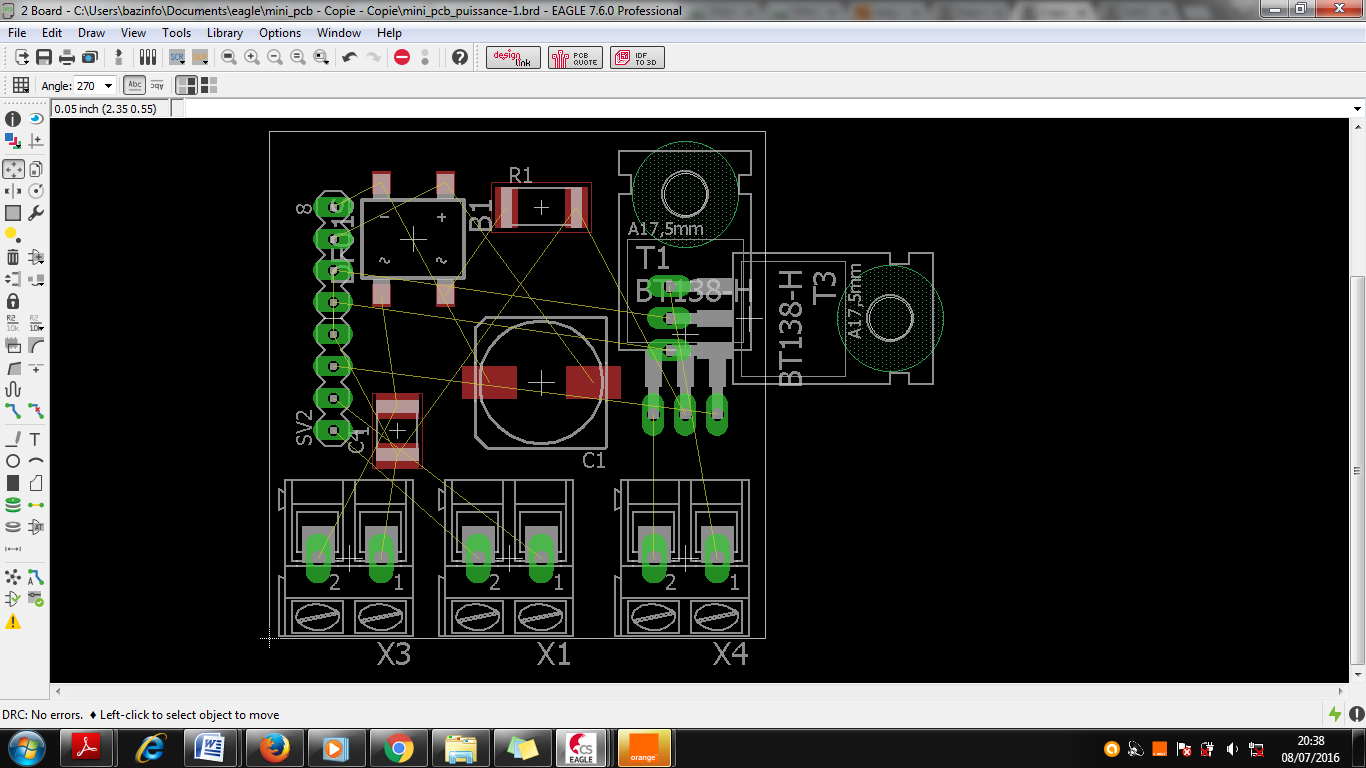Click the Redraw zoom icon
The image size is (1366, 768).
pos(298,57)
